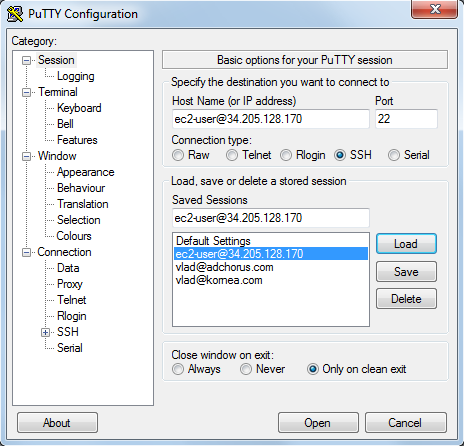Select the Raw connection type
The image size is (464, 446).
(178, 155)
